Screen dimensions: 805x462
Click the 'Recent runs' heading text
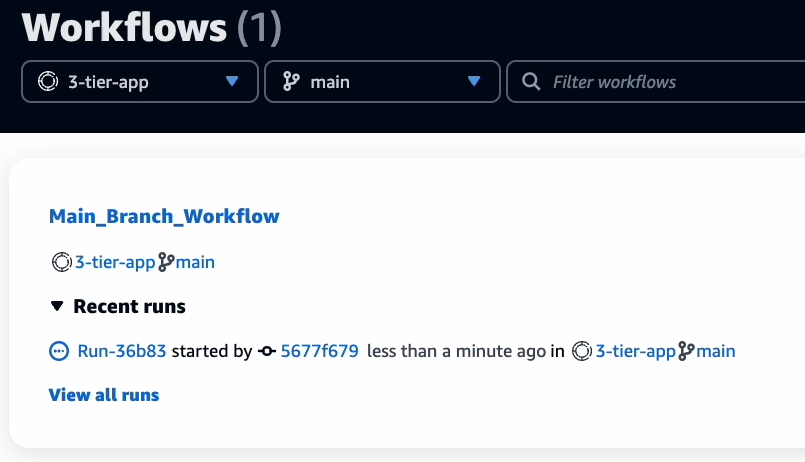tap(129, 306)
